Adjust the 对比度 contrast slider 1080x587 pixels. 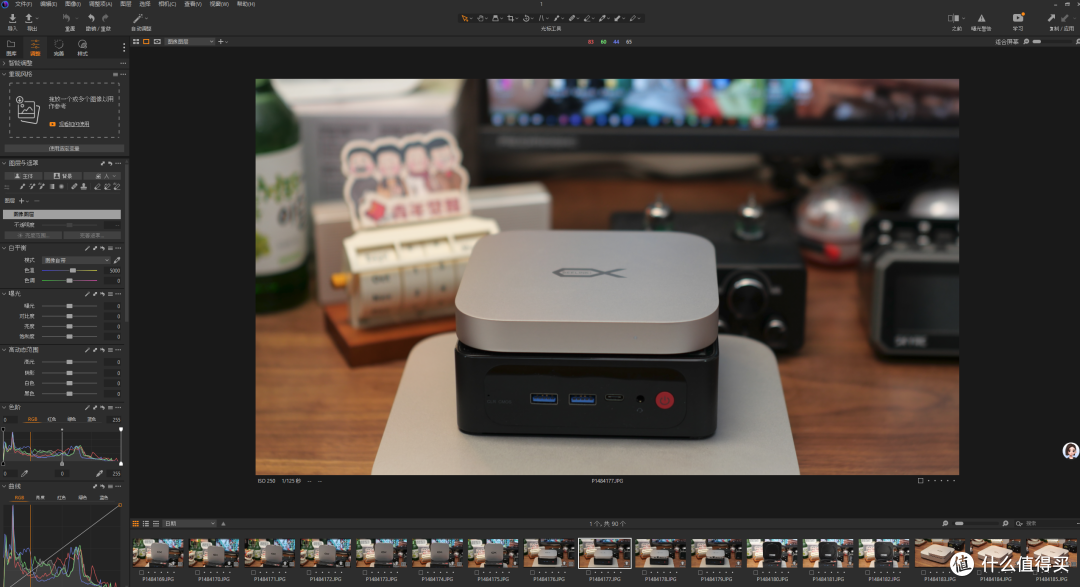(x=70, y=316)
